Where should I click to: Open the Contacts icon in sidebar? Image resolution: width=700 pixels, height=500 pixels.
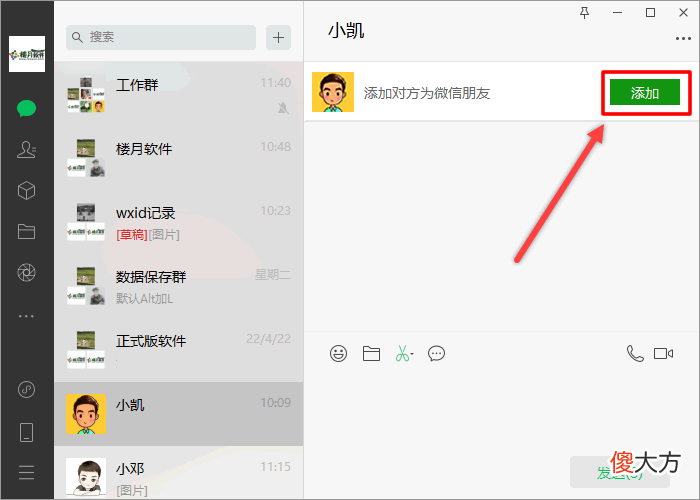pos(26,150)
